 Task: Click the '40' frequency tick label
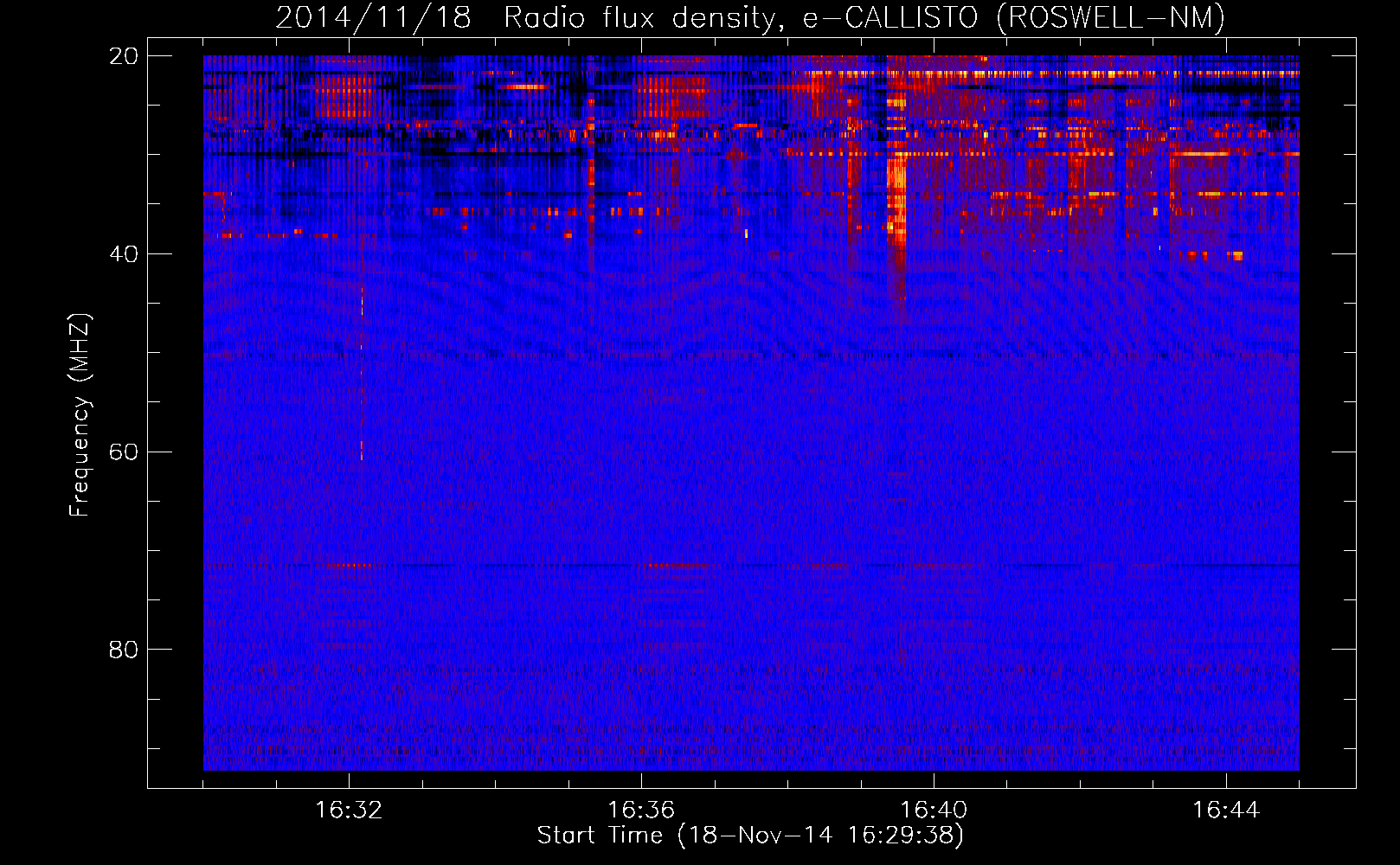[x=124, y=254]
